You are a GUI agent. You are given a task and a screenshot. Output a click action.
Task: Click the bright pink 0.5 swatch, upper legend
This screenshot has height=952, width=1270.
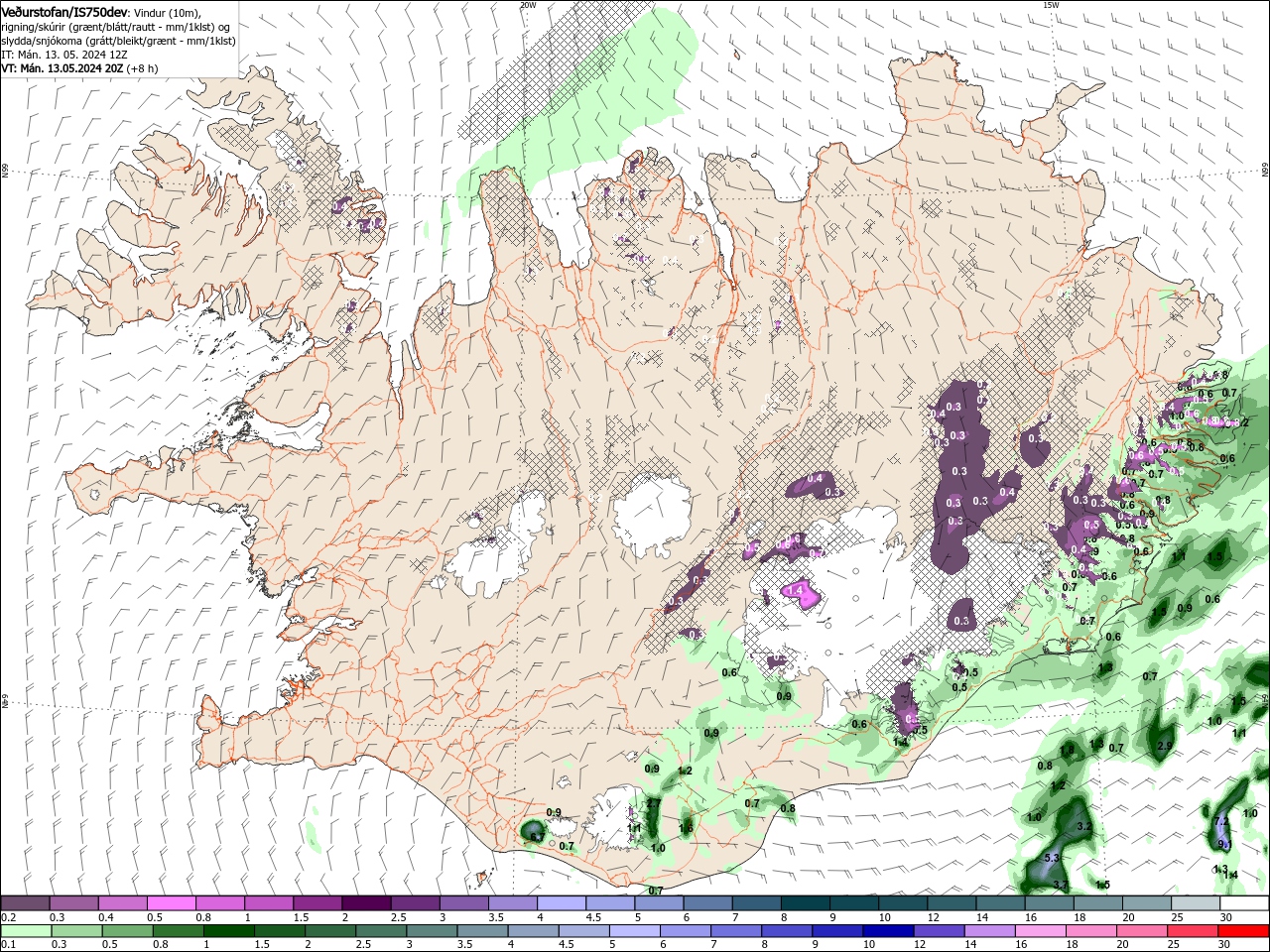(x=171, y=903)
